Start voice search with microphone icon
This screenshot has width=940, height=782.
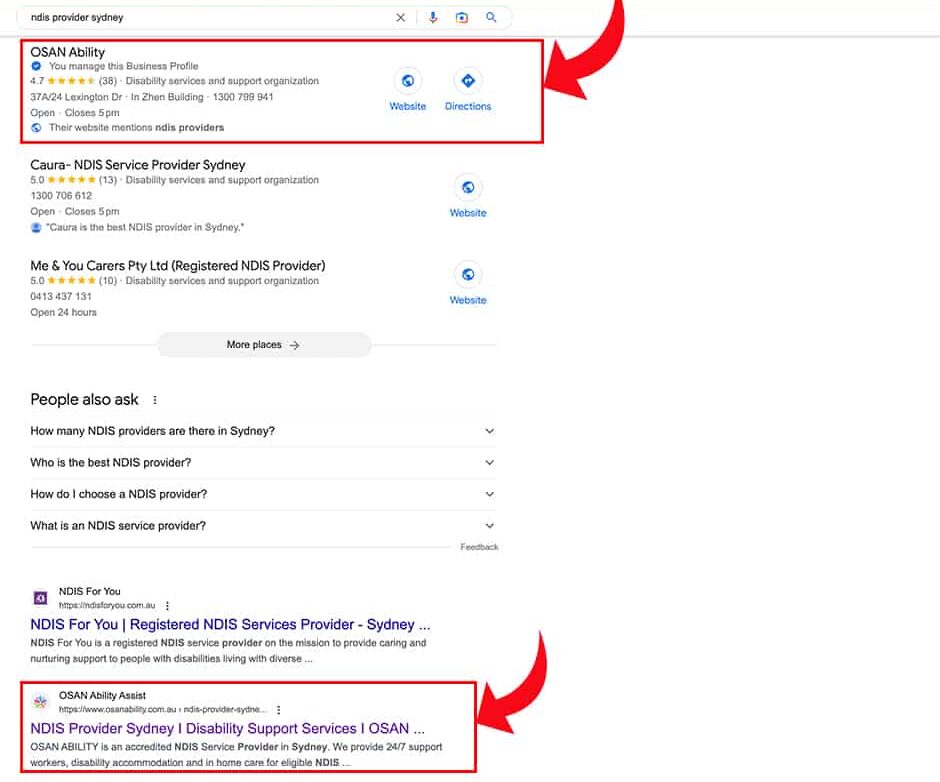point(433,18)
